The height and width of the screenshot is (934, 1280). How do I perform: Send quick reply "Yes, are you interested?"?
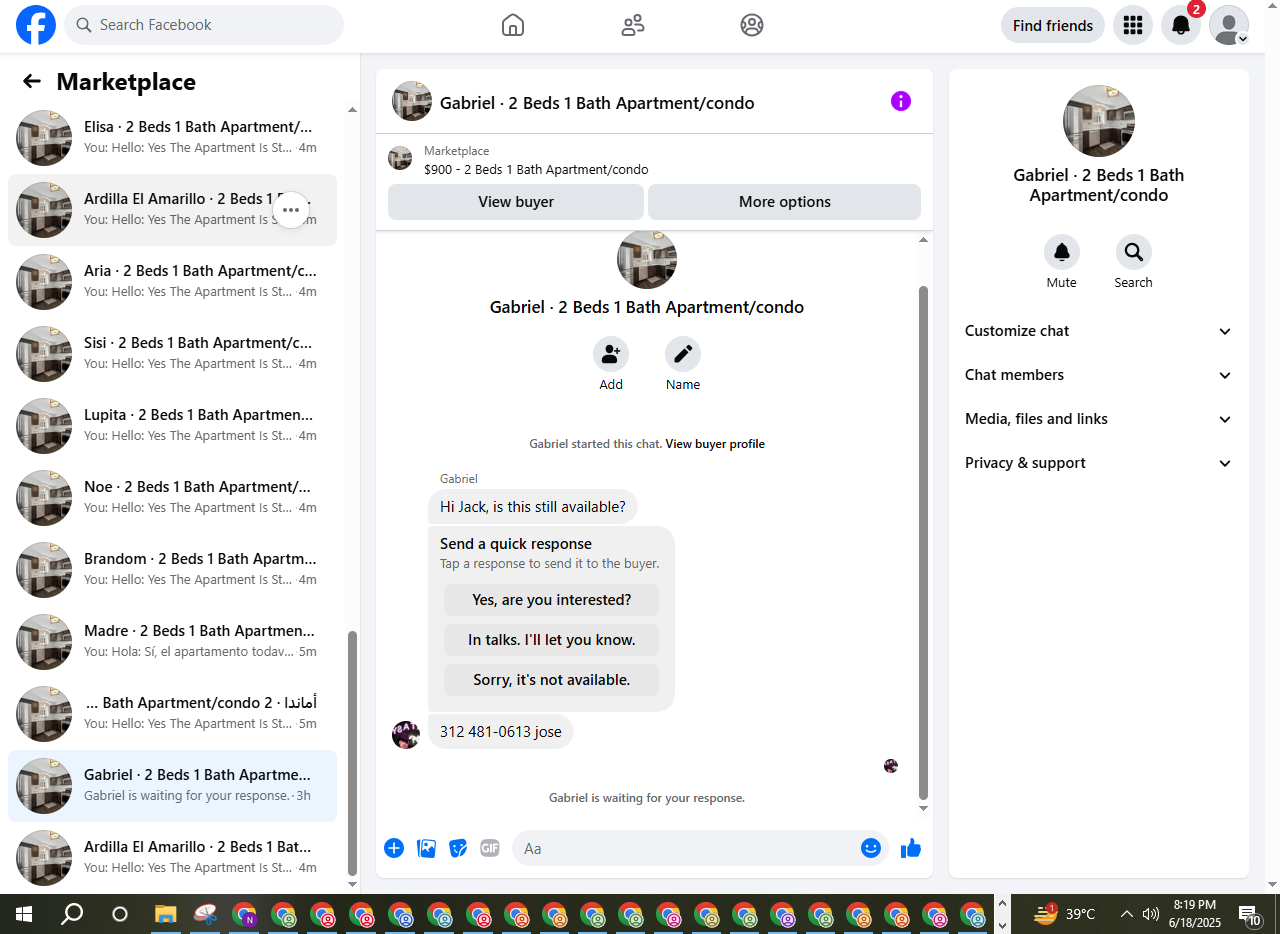coord(551,600)
